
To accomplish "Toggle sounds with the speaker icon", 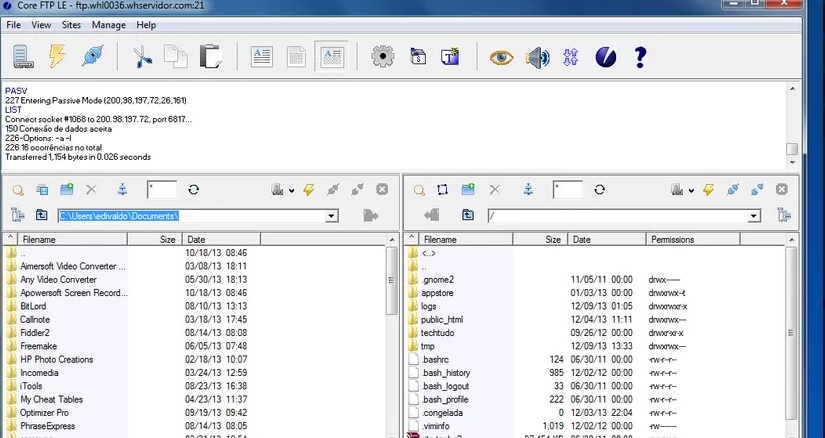I will 537,57.
